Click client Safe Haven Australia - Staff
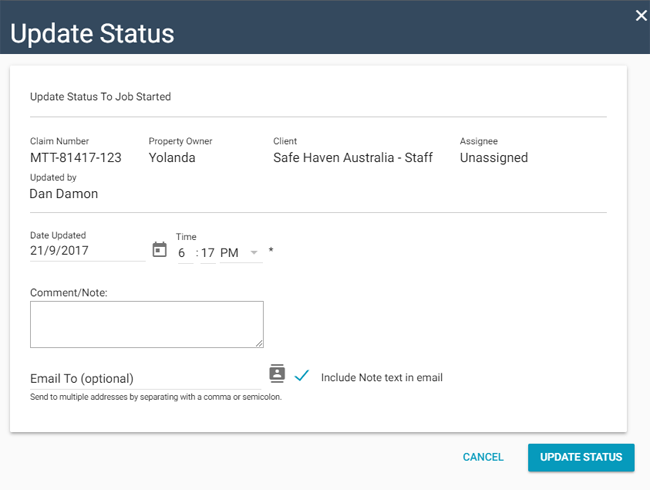 pyautogui.click(x=353, y=158)
